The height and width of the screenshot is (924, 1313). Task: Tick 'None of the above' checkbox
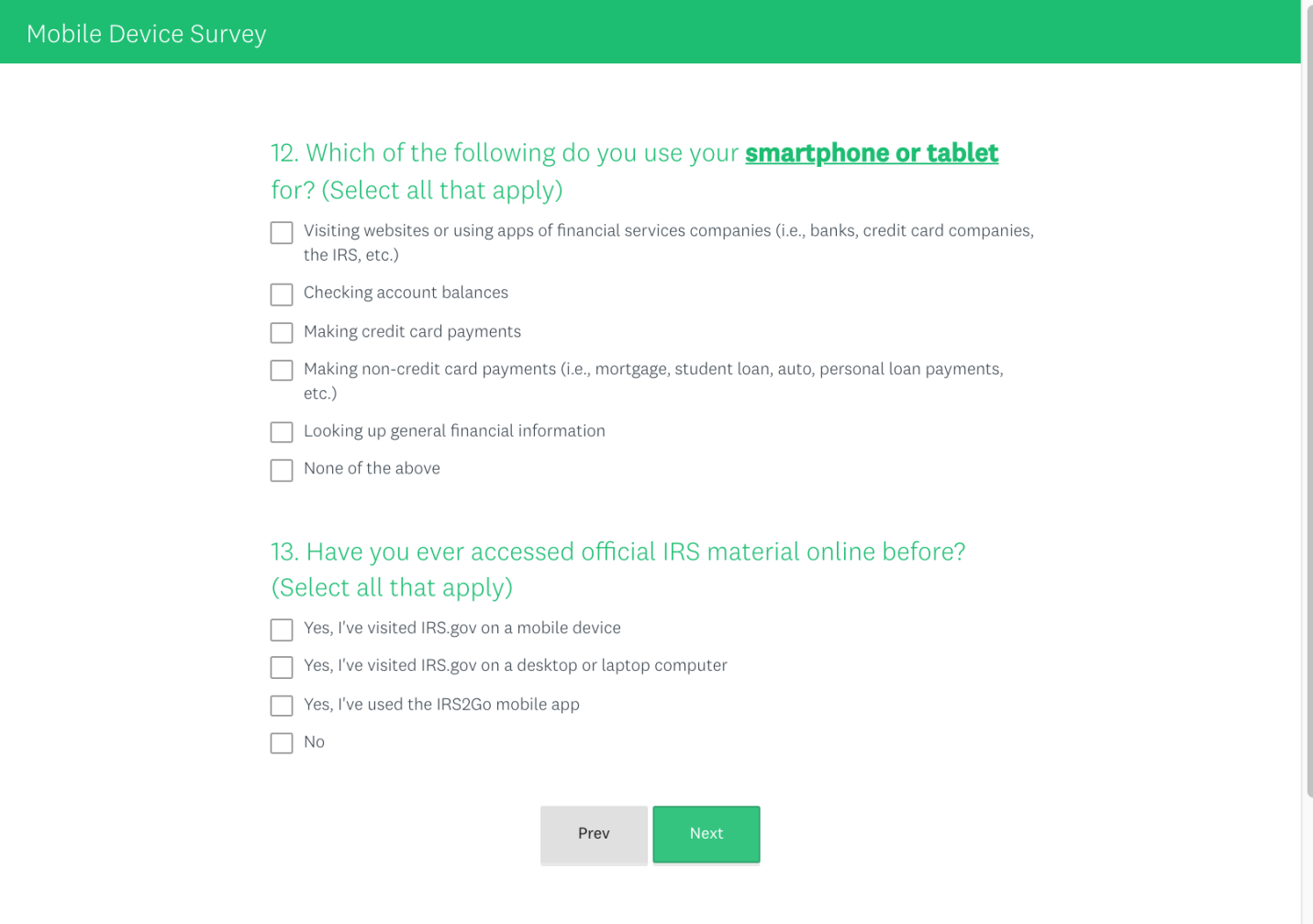coord(282,470)
